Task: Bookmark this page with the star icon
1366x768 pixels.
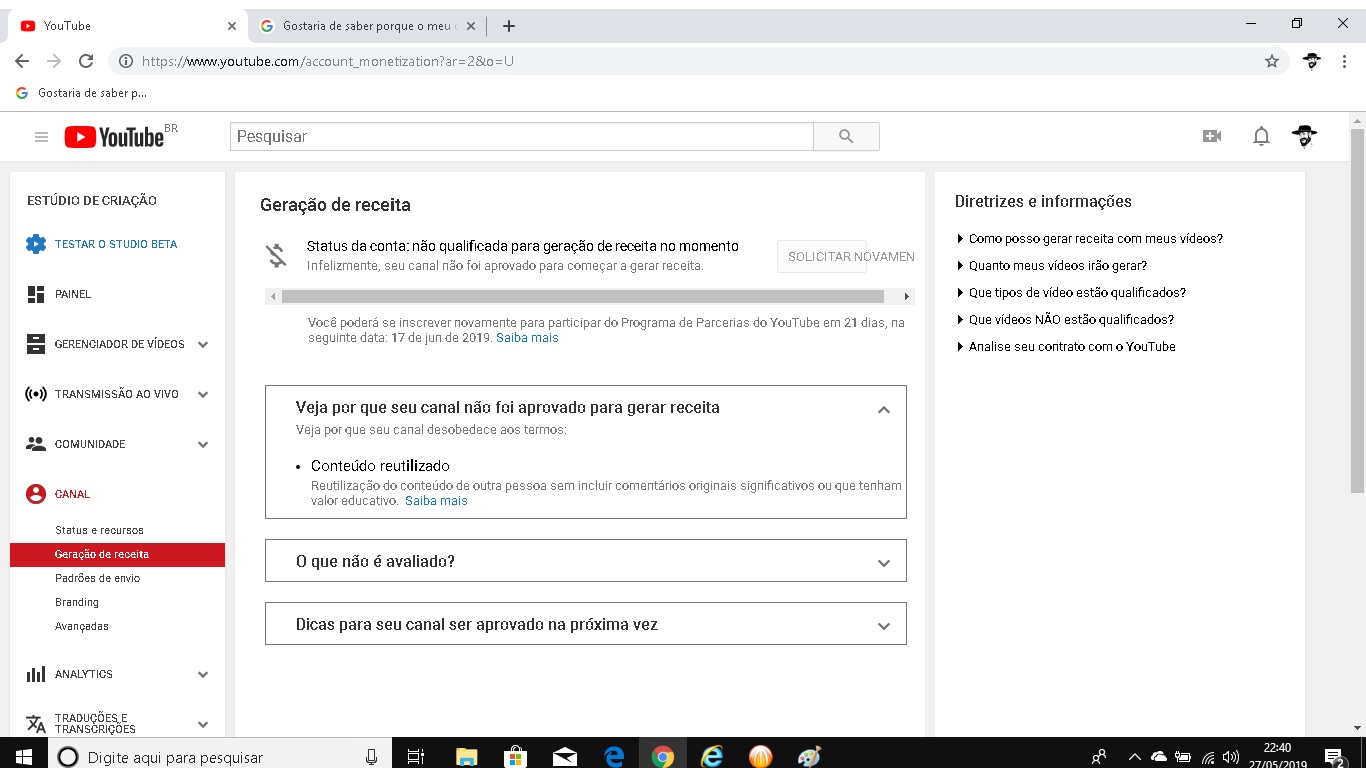Action: coord(1272,61)
